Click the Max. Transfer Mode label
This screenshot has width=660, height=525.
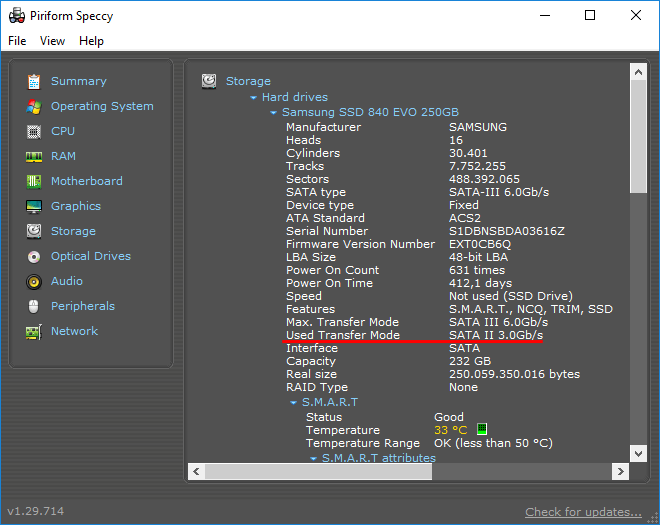click(342, 322)
